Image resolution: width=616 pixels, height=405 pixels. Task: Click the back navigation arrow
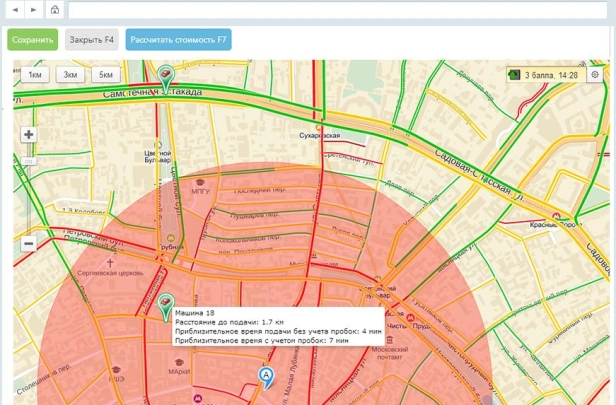click(16, 10)
